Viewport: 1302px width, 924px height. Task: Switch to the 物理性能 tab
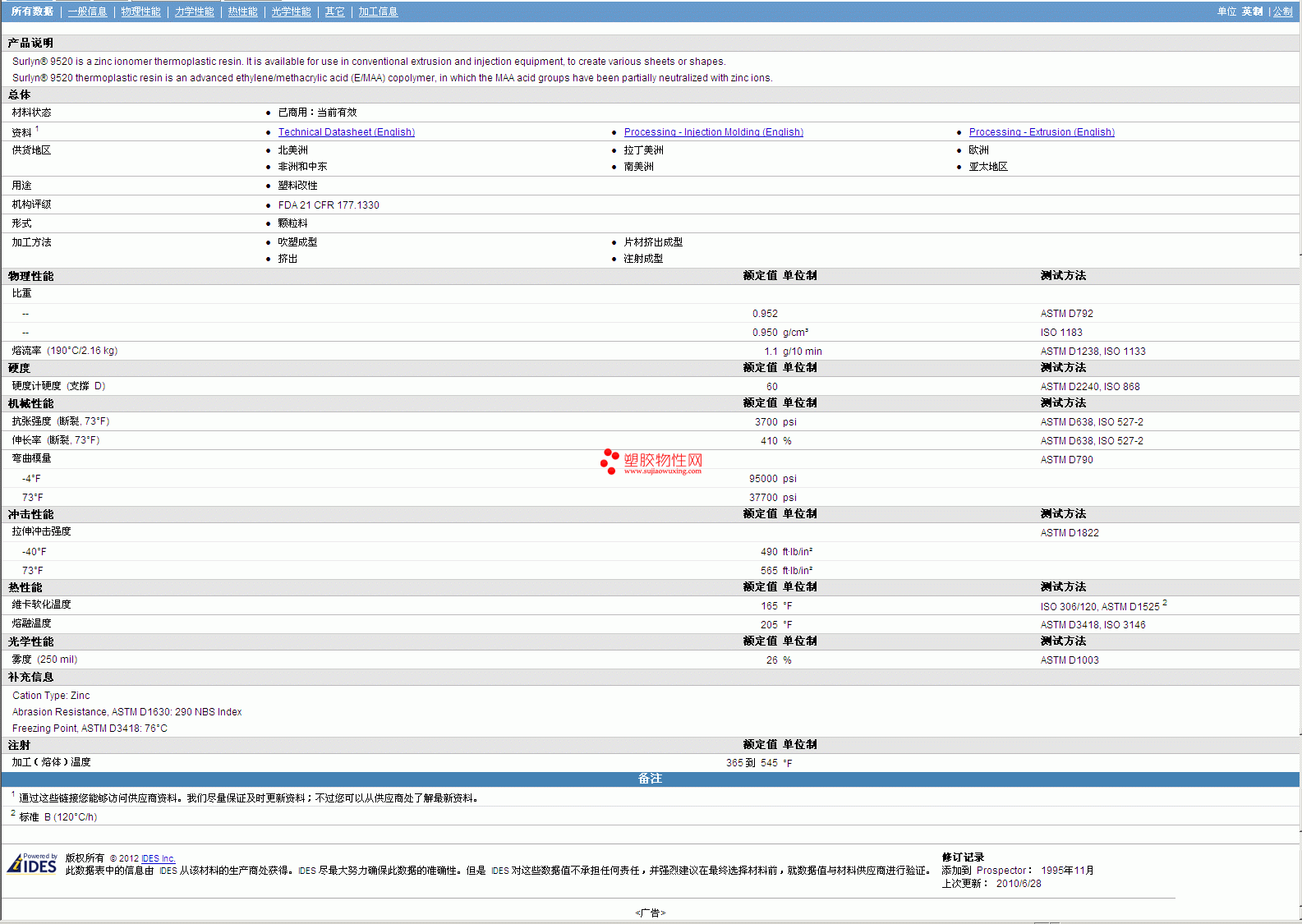pyautogui.click(x=140, y=11)
